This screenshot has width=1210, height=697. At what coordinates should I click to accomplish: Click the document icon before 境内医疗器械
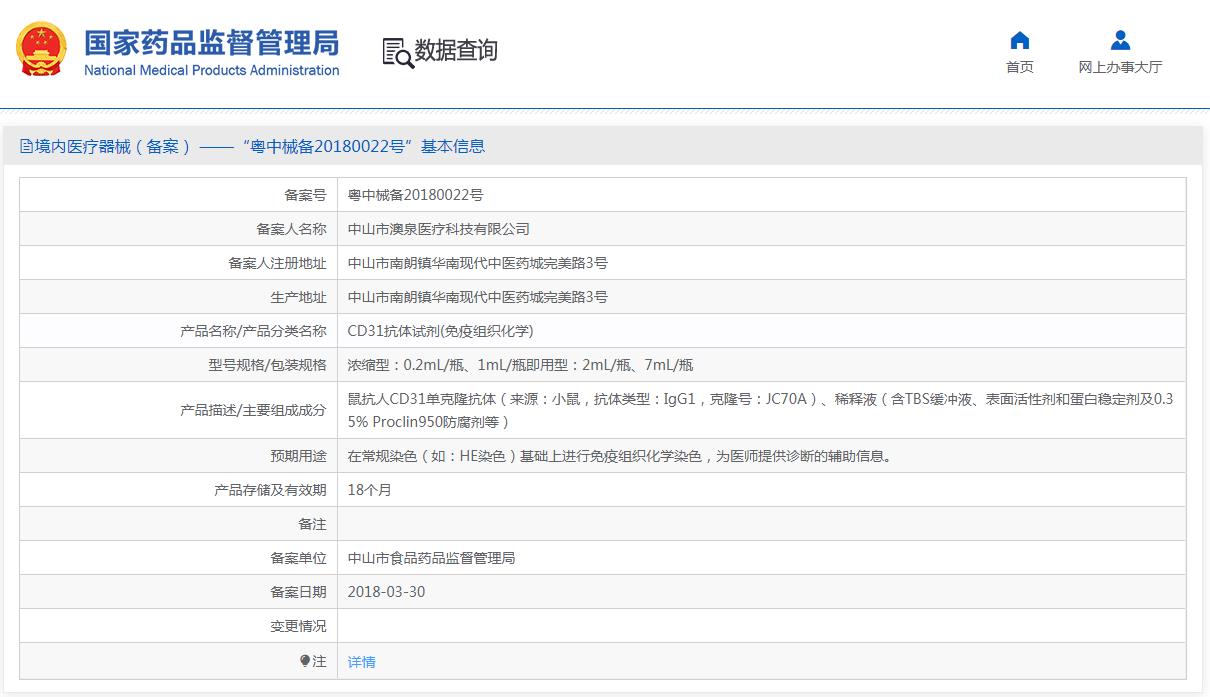click(x=26, y=146)
